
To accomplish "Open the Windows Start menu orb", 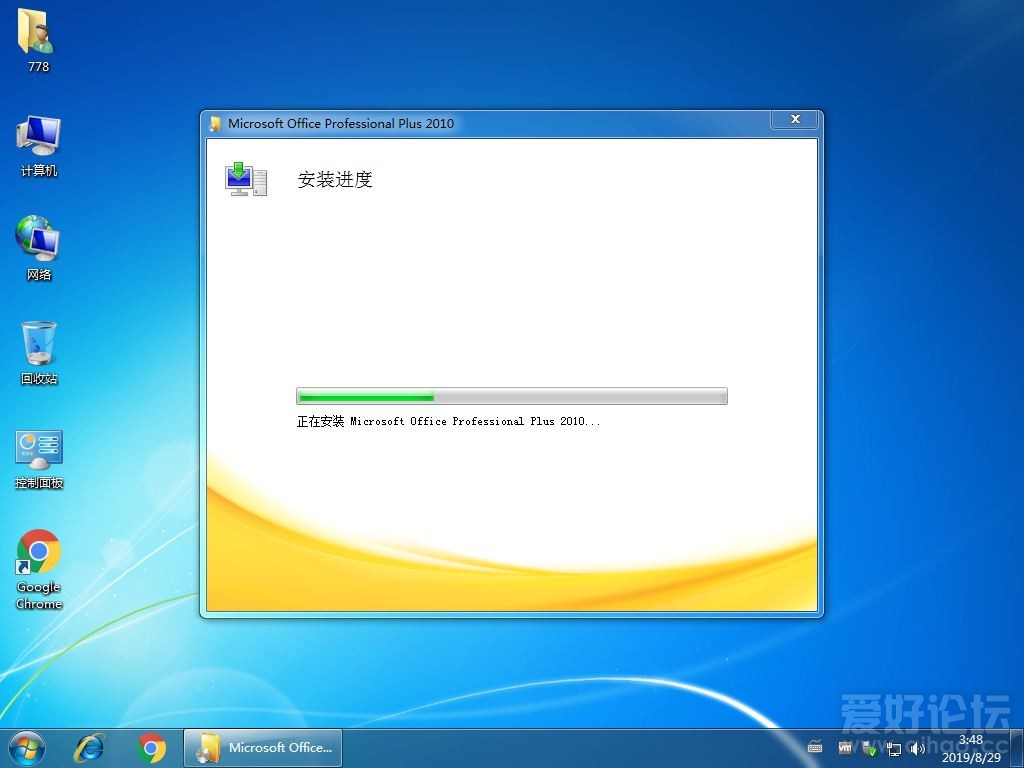I will [27, 748].
